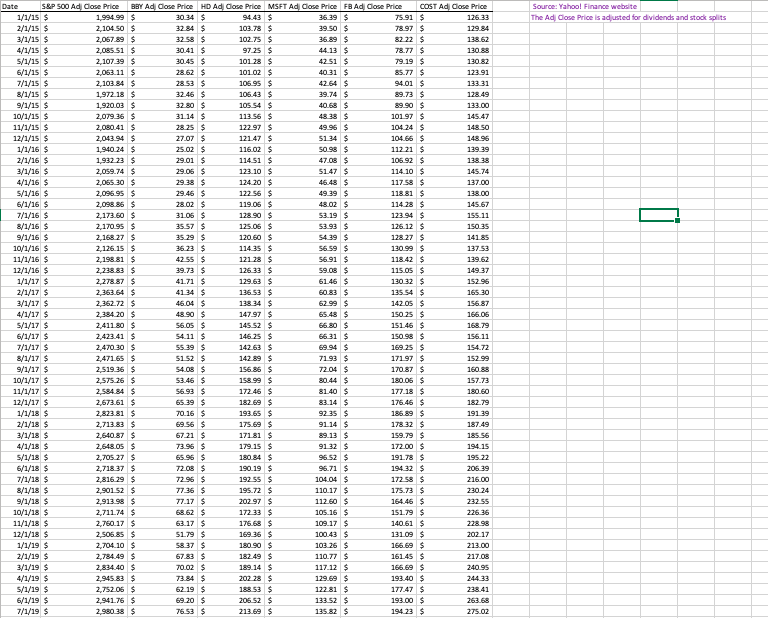Click BBY price 25.02
Image resolution: width=768 pixels, height=618 pixels.
[163, 149]
